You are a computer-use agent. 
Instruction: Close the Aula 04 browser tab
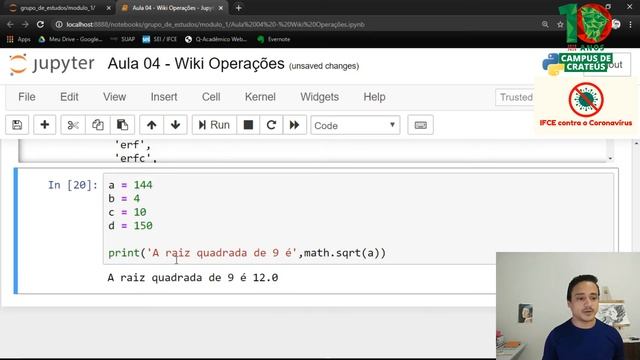pyautogui.click(x=221, y=8)
